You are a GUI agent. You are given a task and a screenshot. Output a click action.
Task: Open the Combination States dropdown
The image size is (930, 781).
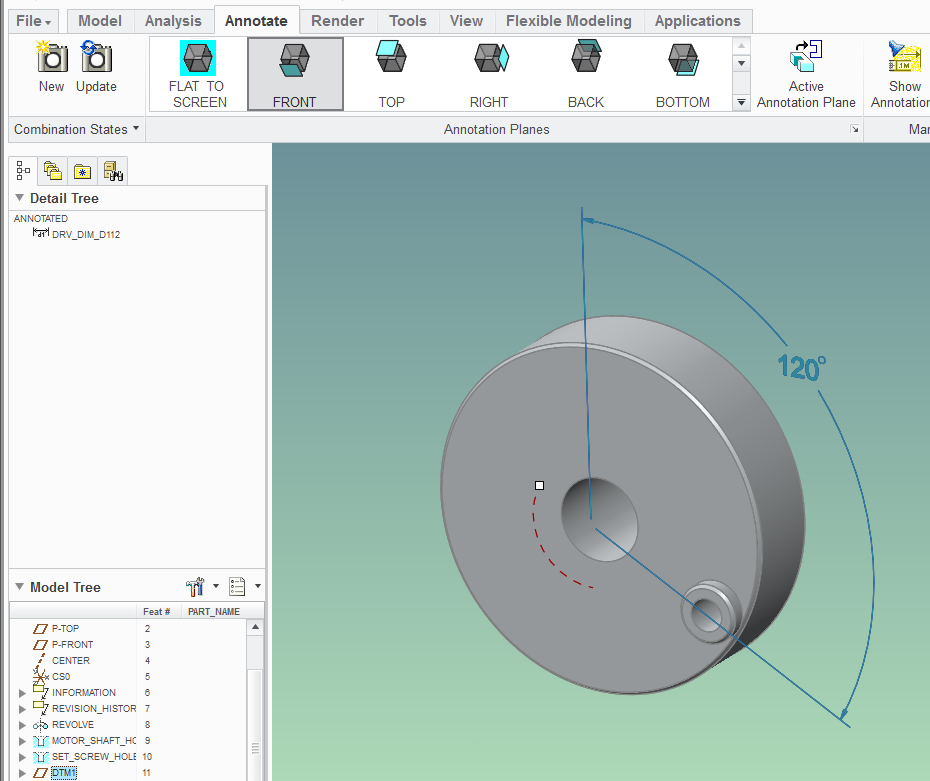[77, 129]
